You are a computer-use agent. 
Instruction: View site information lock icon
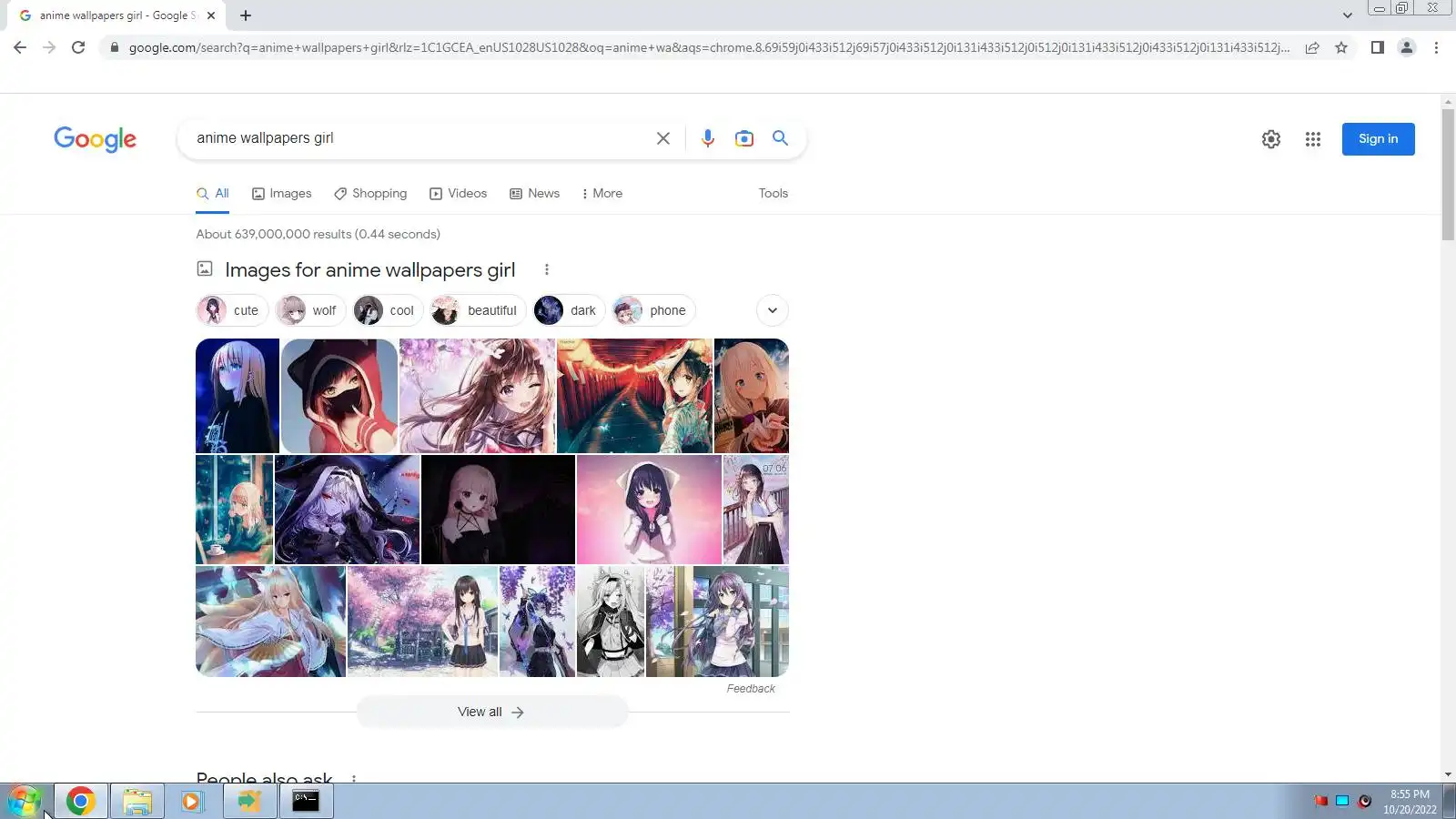click(x=114, y=47)
